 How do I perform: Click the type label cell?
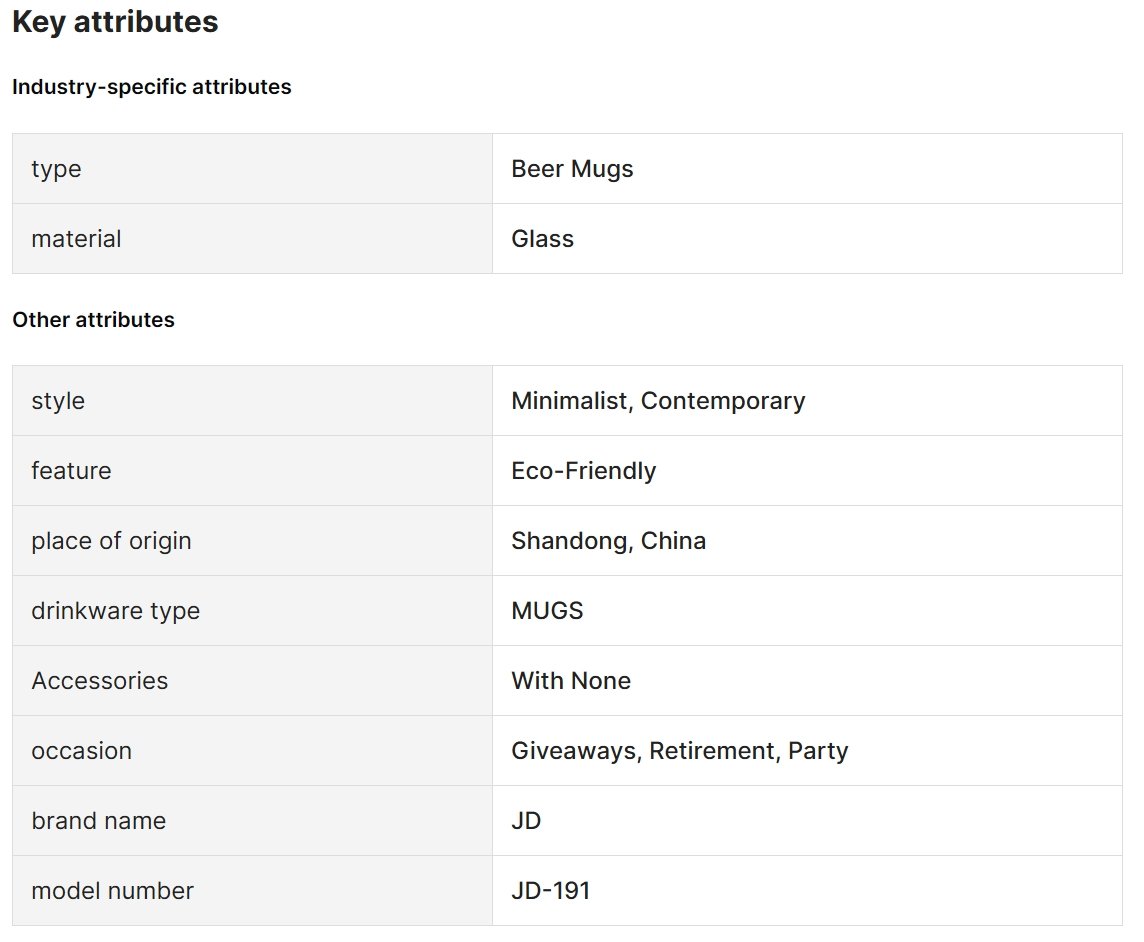click(252, 169)
